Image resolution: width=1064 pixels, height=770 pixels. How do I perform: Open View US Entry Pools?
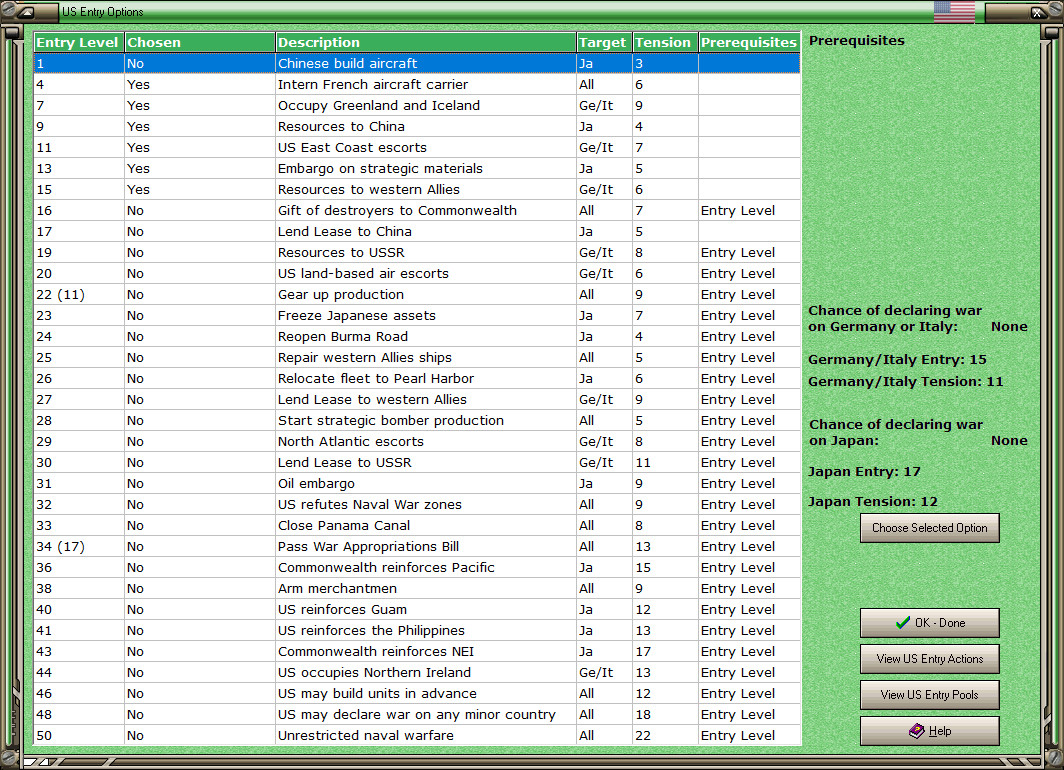[930, 695]
